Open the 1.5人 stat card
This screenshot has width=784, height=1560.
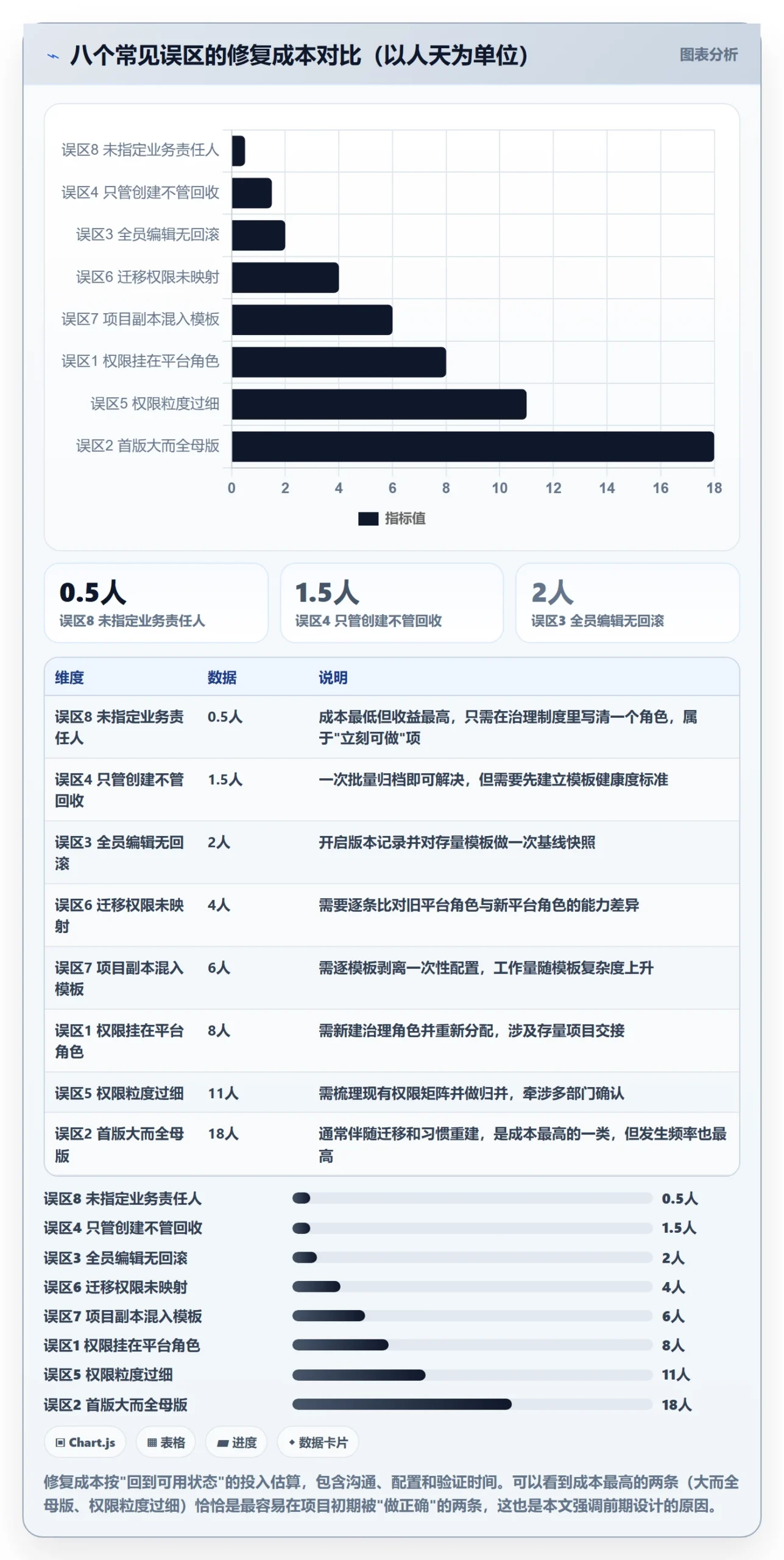[392, 603]
